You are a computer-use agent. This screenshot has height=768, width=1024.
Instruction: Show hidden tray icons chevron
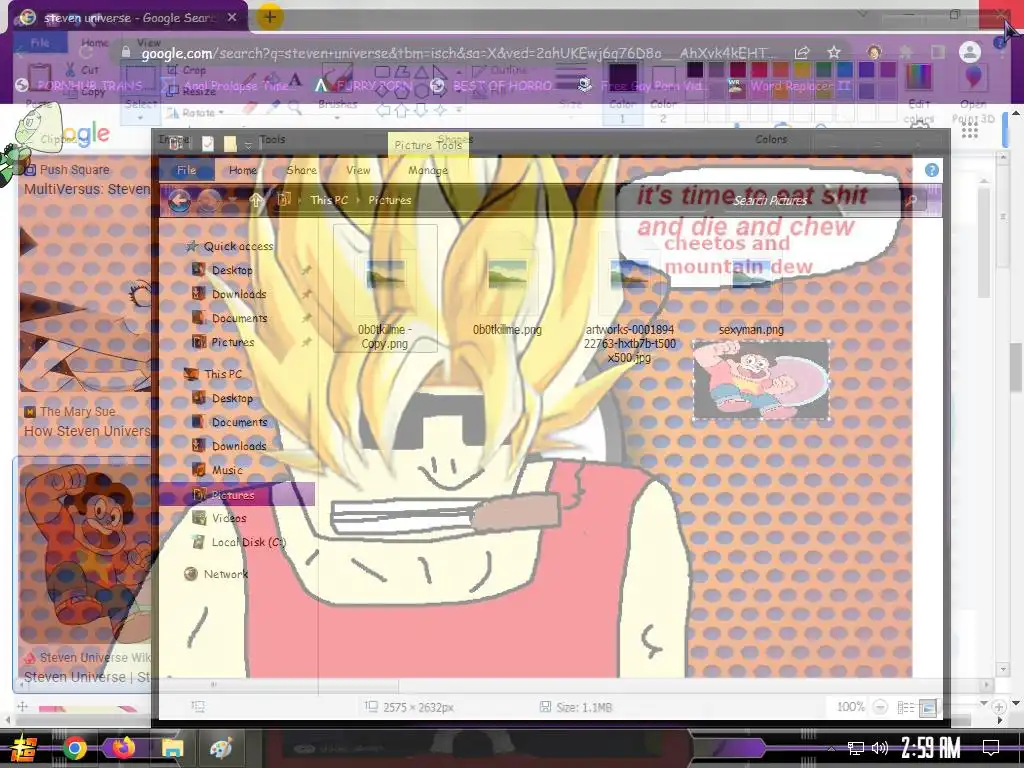click(x=831, y=748)
